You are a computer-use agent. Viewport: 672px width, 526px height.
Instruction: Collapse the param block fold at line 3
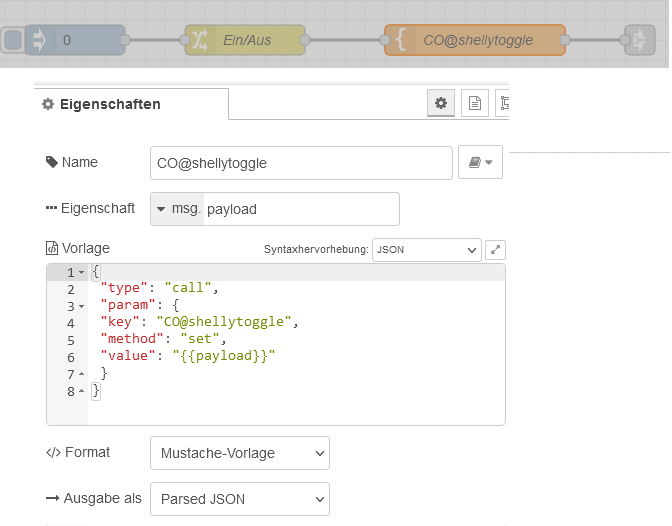tap(82, 306)
